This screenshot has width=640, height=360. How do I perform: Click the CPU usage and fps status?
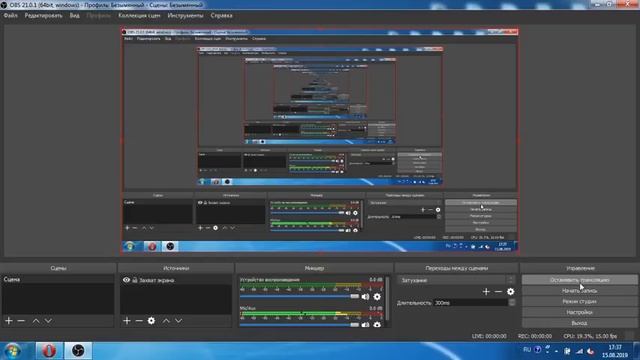point(590,336)
